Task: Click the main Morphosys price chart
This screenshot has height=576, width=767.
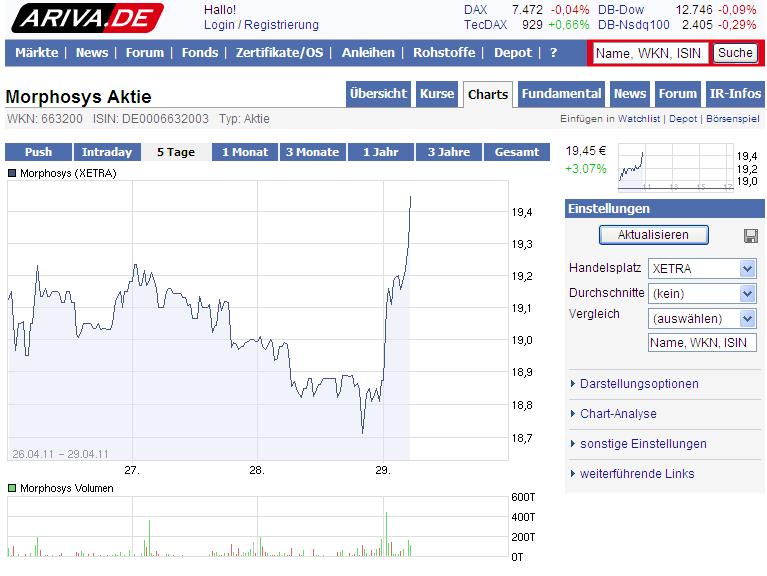Action: tap(258, 320)
